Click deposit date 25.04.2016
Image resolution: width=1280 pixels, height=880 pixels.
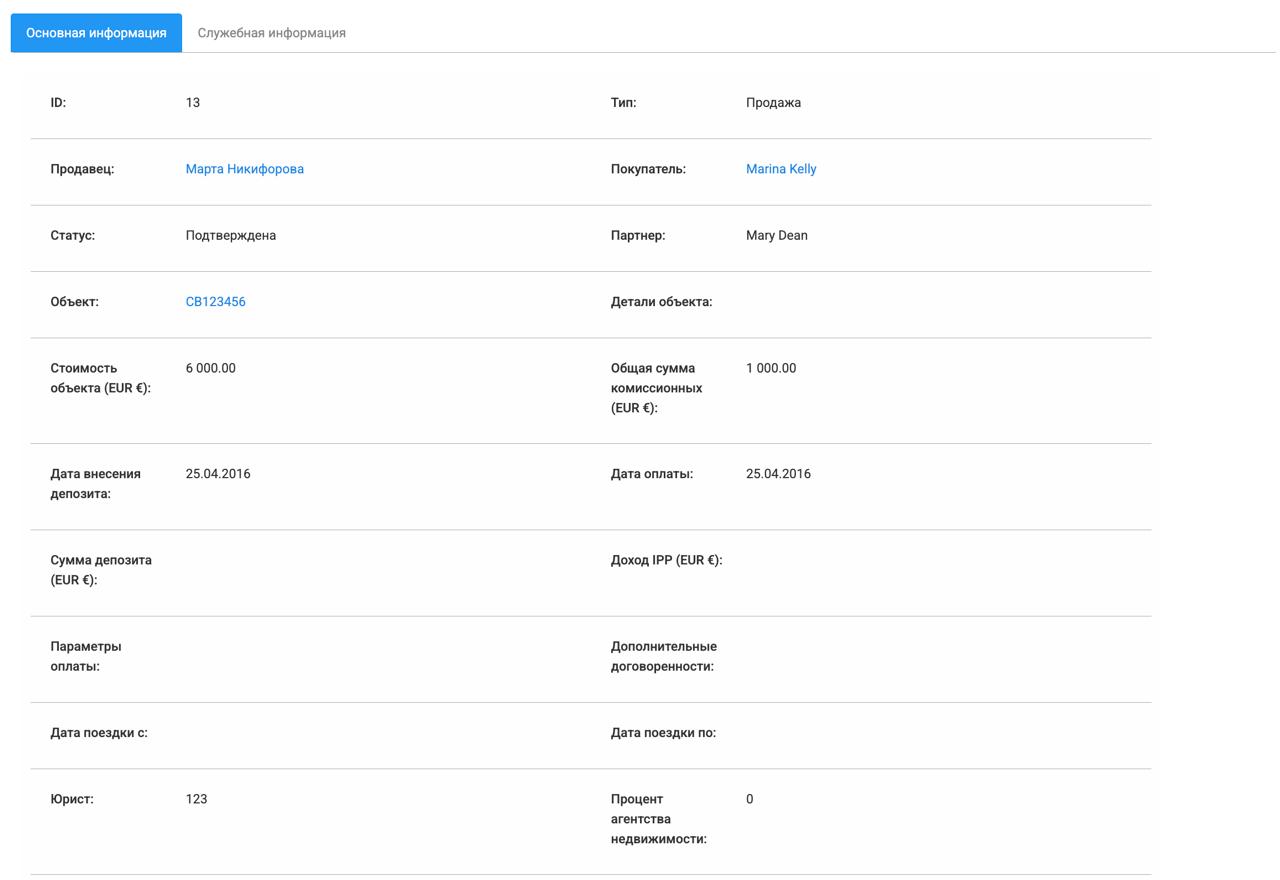coord(219,473)
